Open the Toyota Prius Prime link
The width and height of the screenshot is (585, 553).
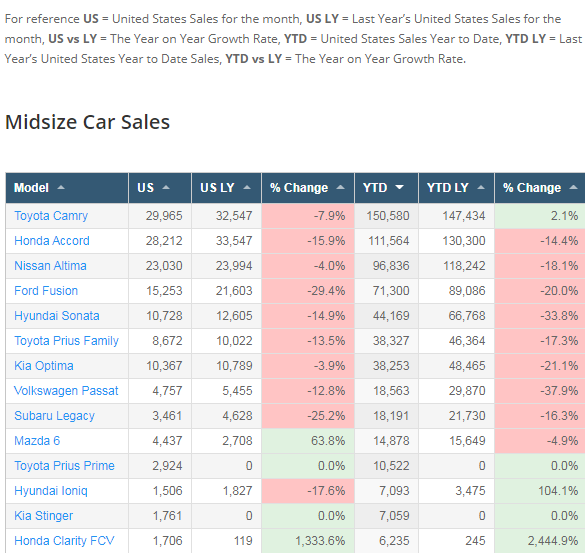point(64,466)
